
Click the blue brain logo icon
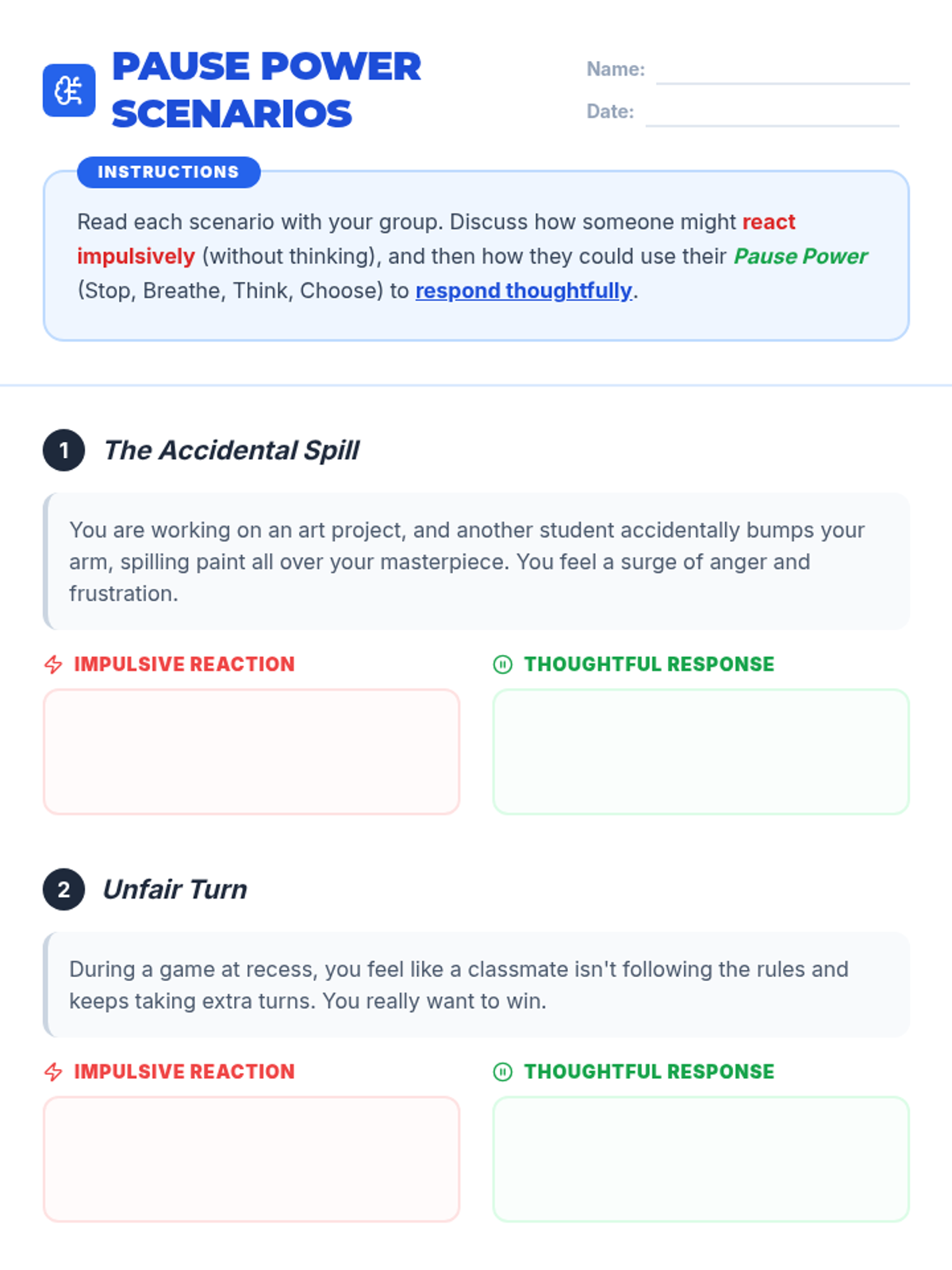(69, 90)
